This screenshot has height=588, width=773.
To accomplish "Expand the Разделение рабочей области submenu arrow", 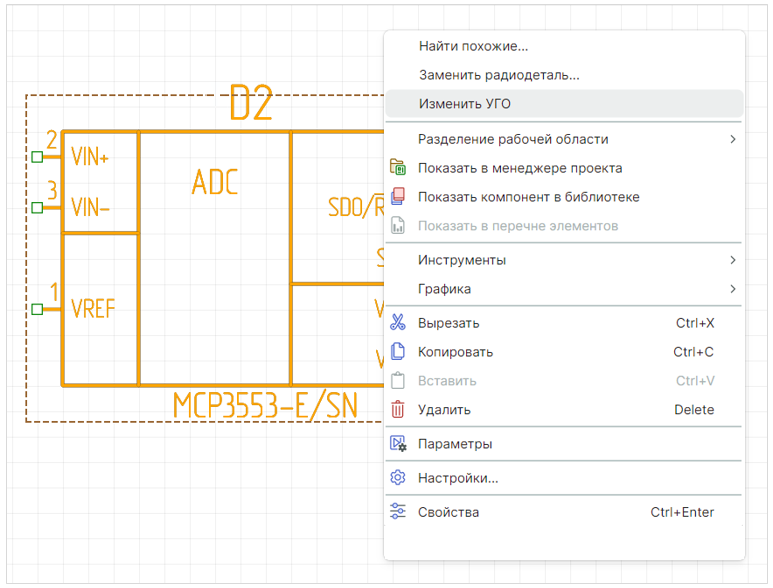I will (733, 139).
